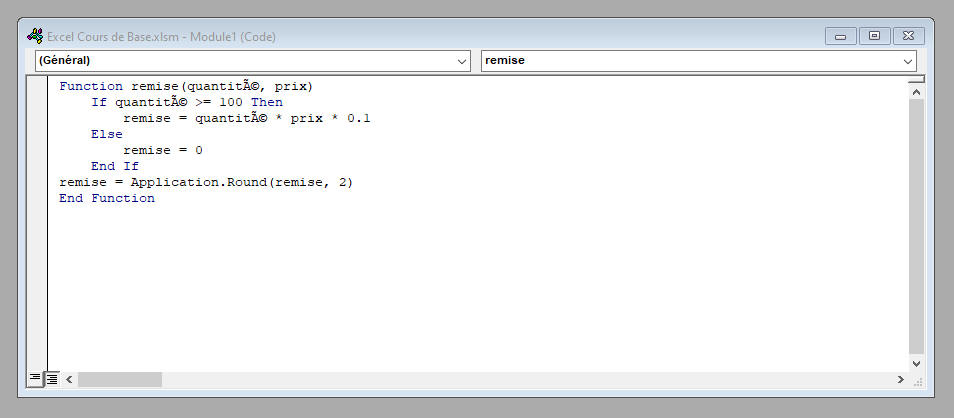Click the vertical scrollbar track
Image resolution: width=954 pixels, height=418 pixels.
coord(916,228)
